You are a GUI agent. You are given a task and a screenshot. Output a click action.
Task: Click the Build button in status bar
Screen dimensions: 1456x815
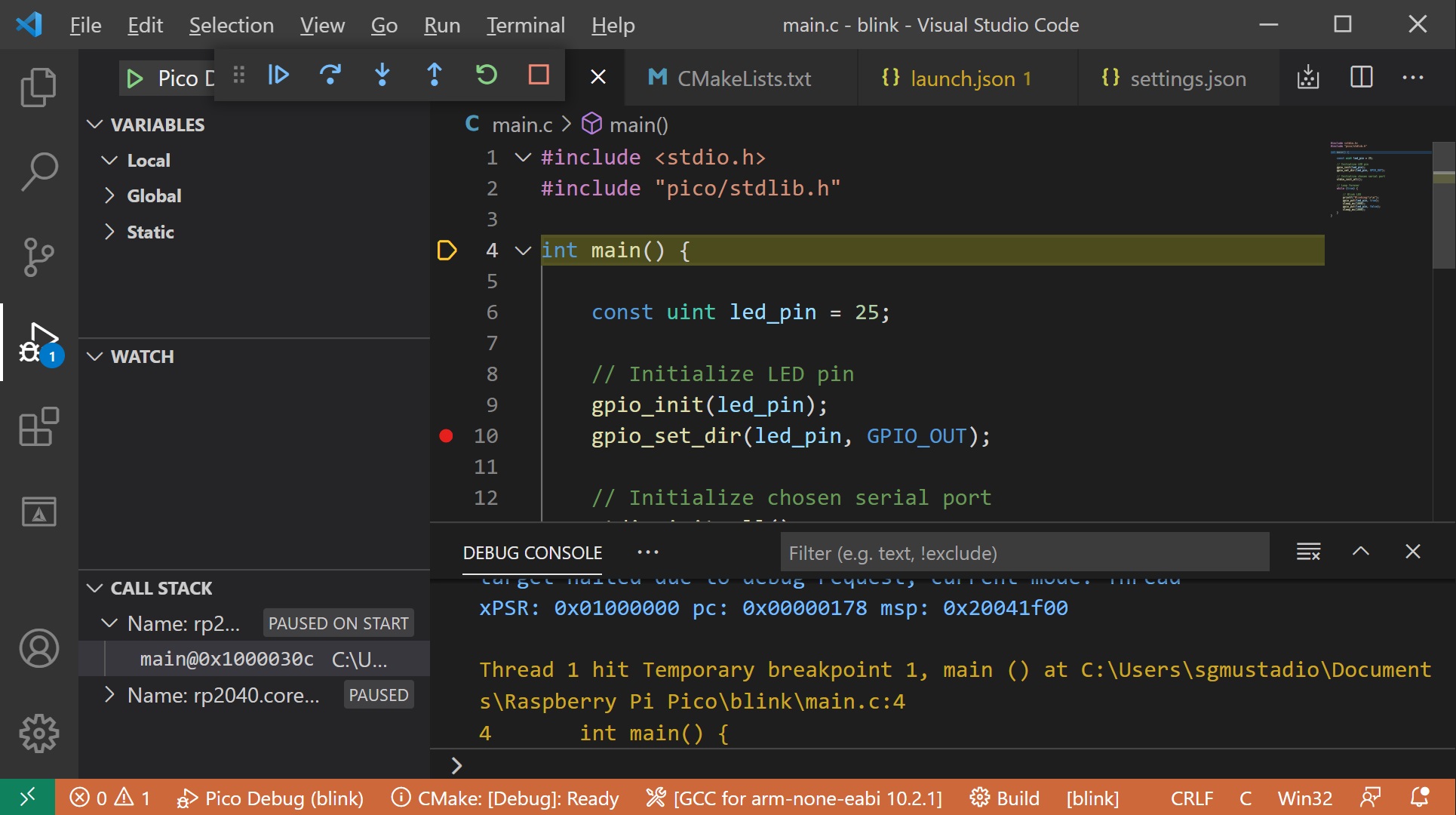pyautogui.click(x=1005, y=798)
